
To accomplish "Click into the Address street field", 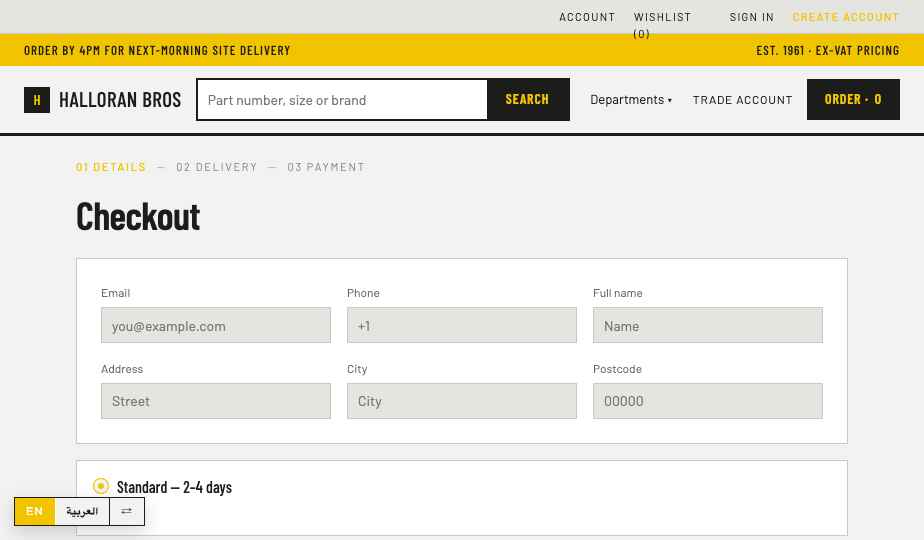I will 216,401.
